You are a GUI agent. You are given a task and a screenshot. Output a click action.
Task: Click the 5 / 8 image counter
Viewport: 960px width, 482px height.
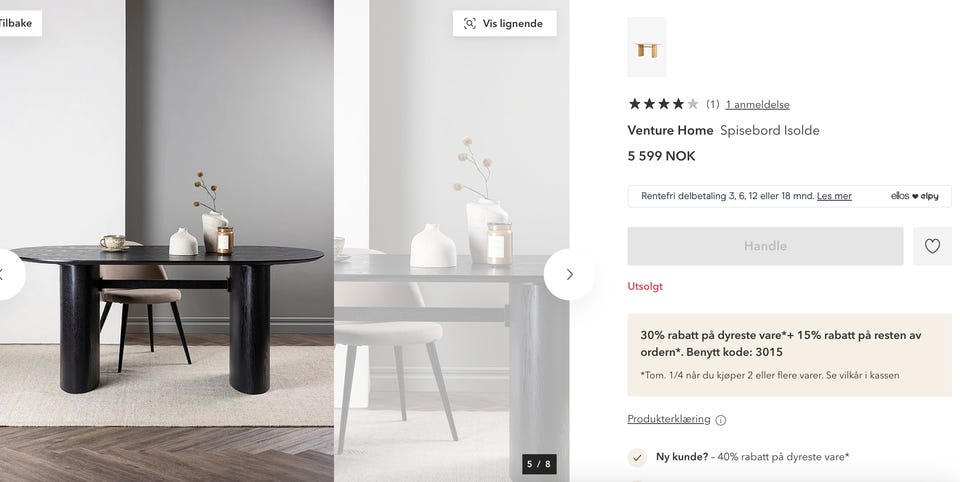tap(539, 464)
